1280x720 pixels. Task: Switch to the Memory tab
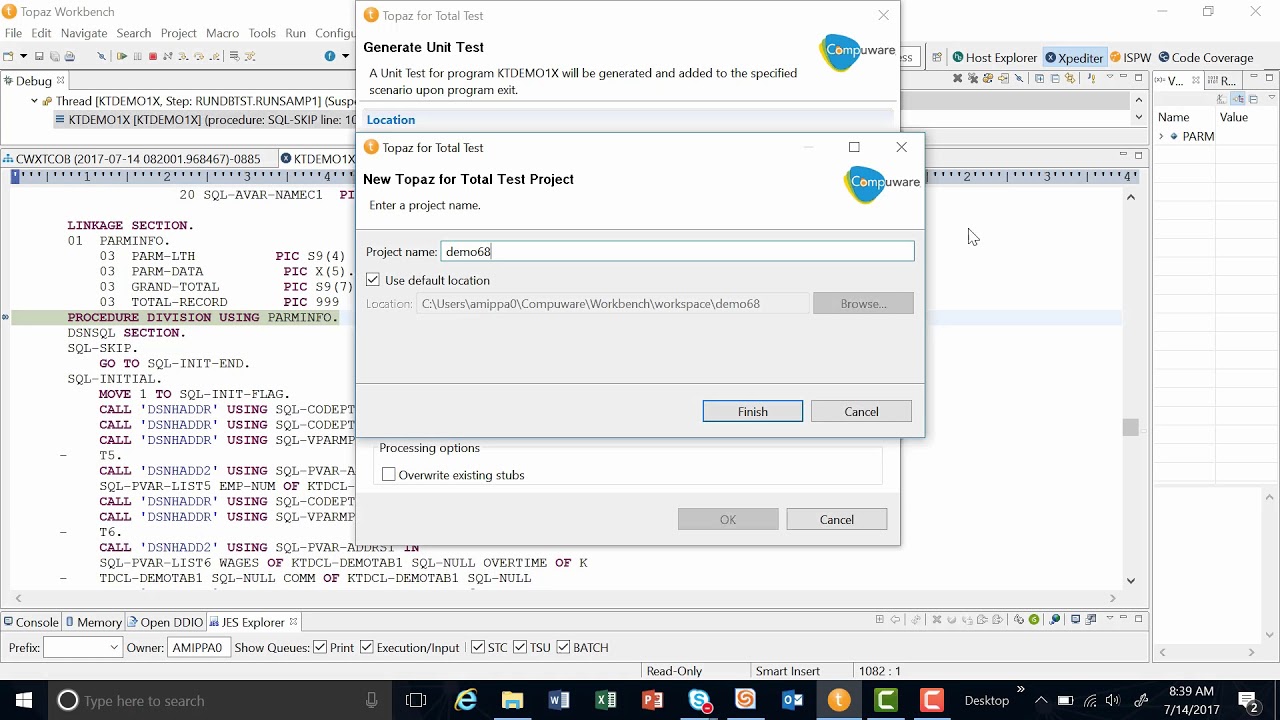(93, 622)
